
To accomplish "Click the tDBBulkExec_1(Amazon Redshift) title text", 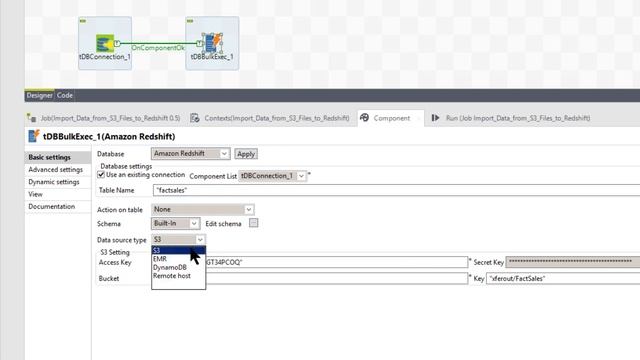I will 109,136.
